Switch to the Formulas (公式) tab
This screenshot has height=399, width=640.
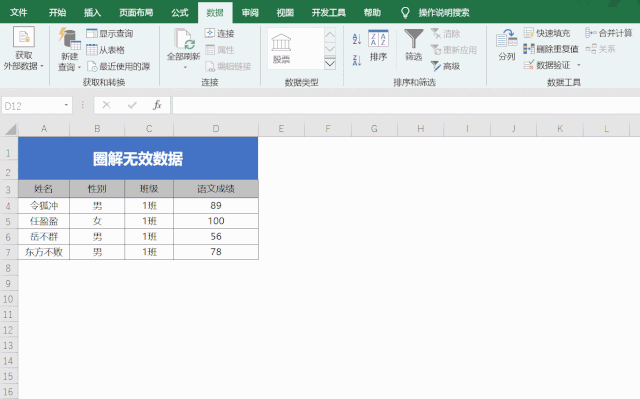[x=180, y=13]
